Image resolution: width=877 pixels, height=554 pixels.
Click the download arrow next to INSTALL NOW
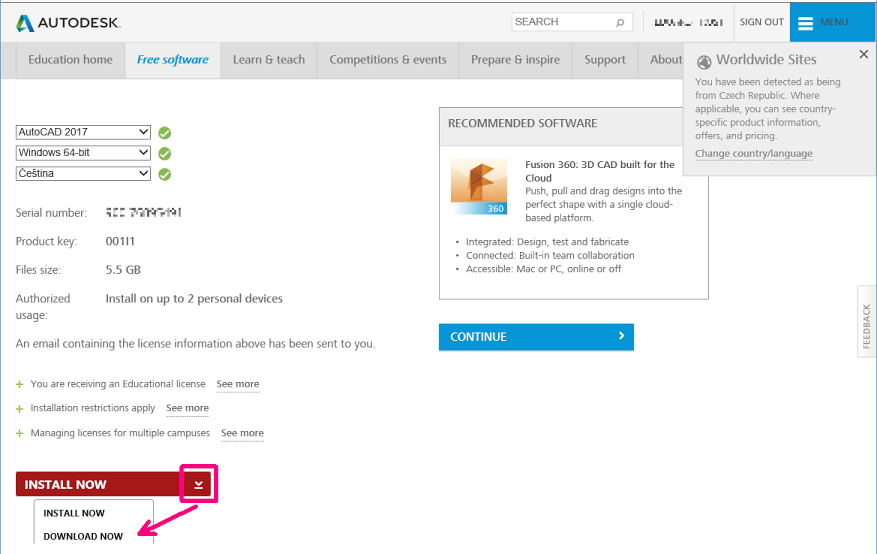(199, 484)
